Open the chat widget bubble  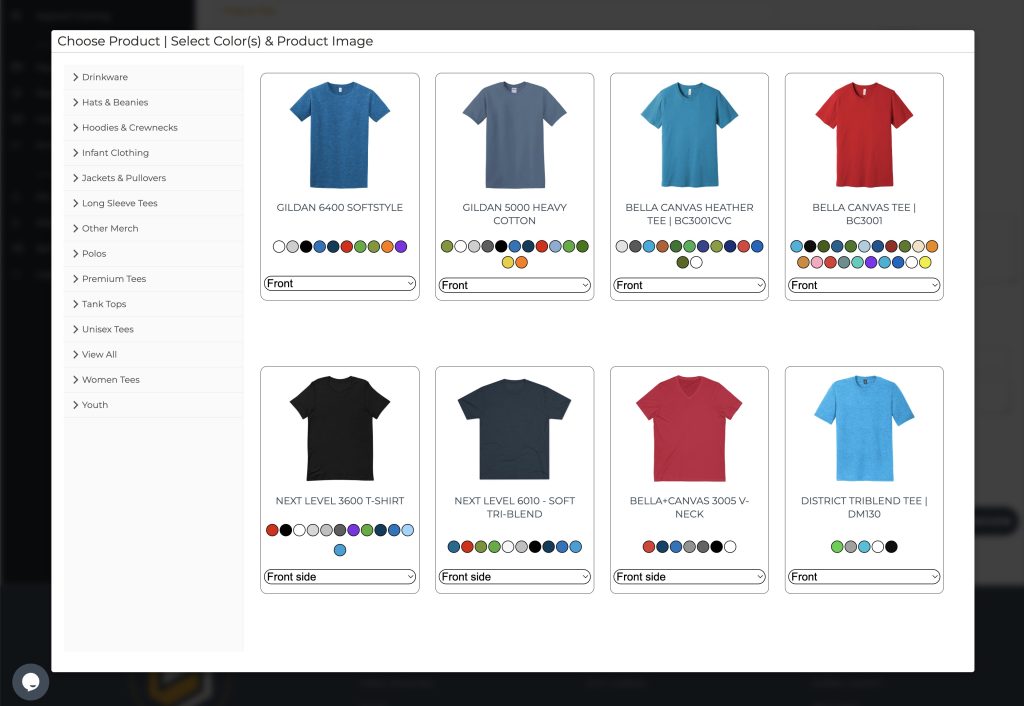pyautogui.click(x=30, y=682)
